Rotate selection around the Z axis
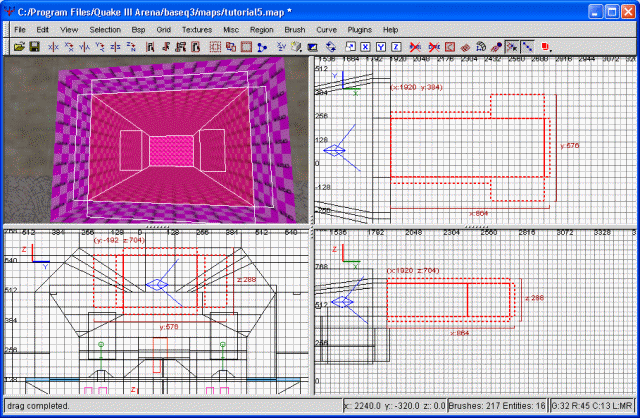The height and width of the screenshot is (418, 640). 131,47
